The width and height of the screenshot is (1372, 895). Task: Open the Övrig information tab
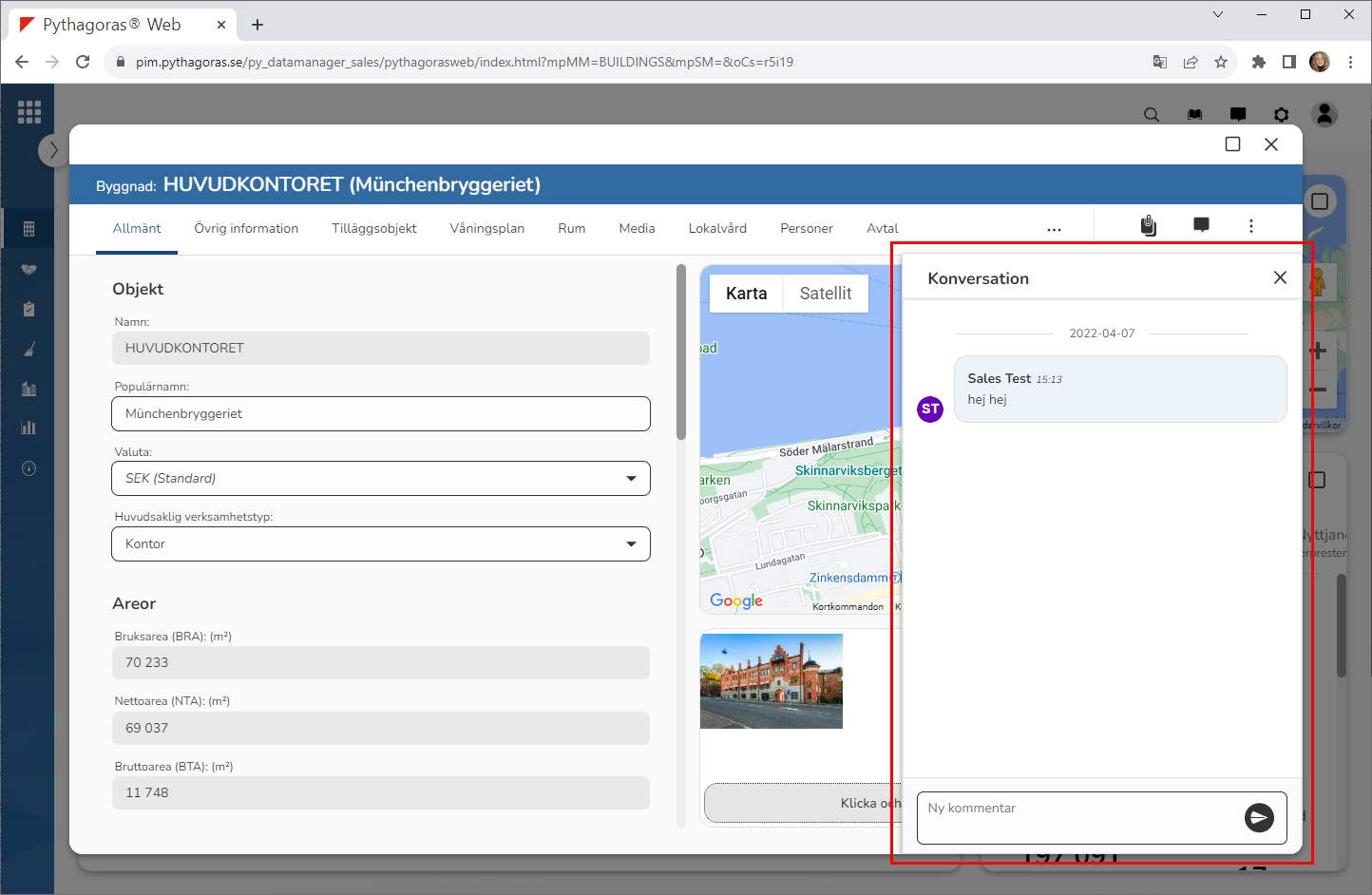tap(246, 228)
